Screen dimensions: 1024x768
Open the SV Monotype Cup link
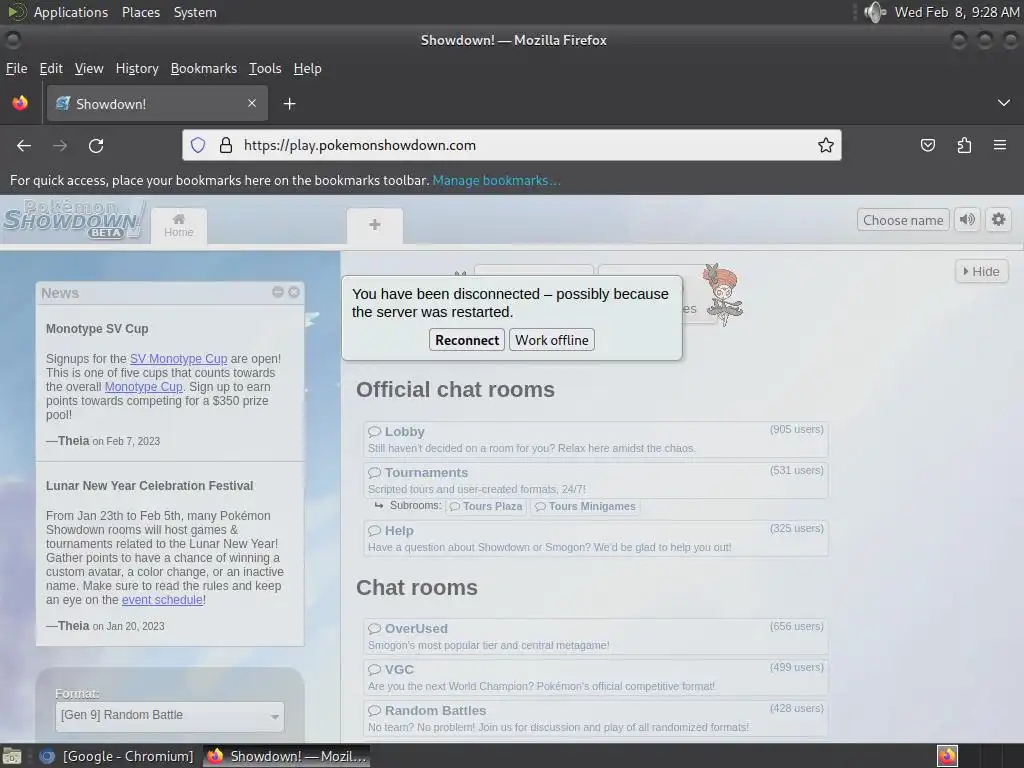coord(178,359)
